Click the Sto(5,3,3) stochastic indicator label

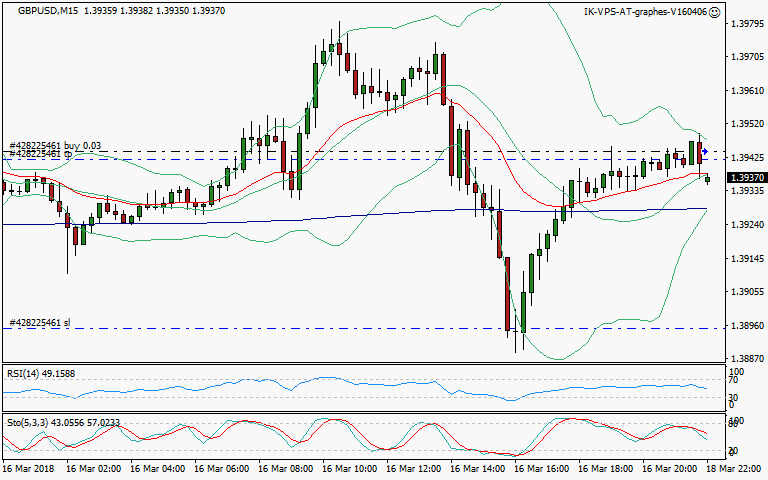tap(63, 422)
